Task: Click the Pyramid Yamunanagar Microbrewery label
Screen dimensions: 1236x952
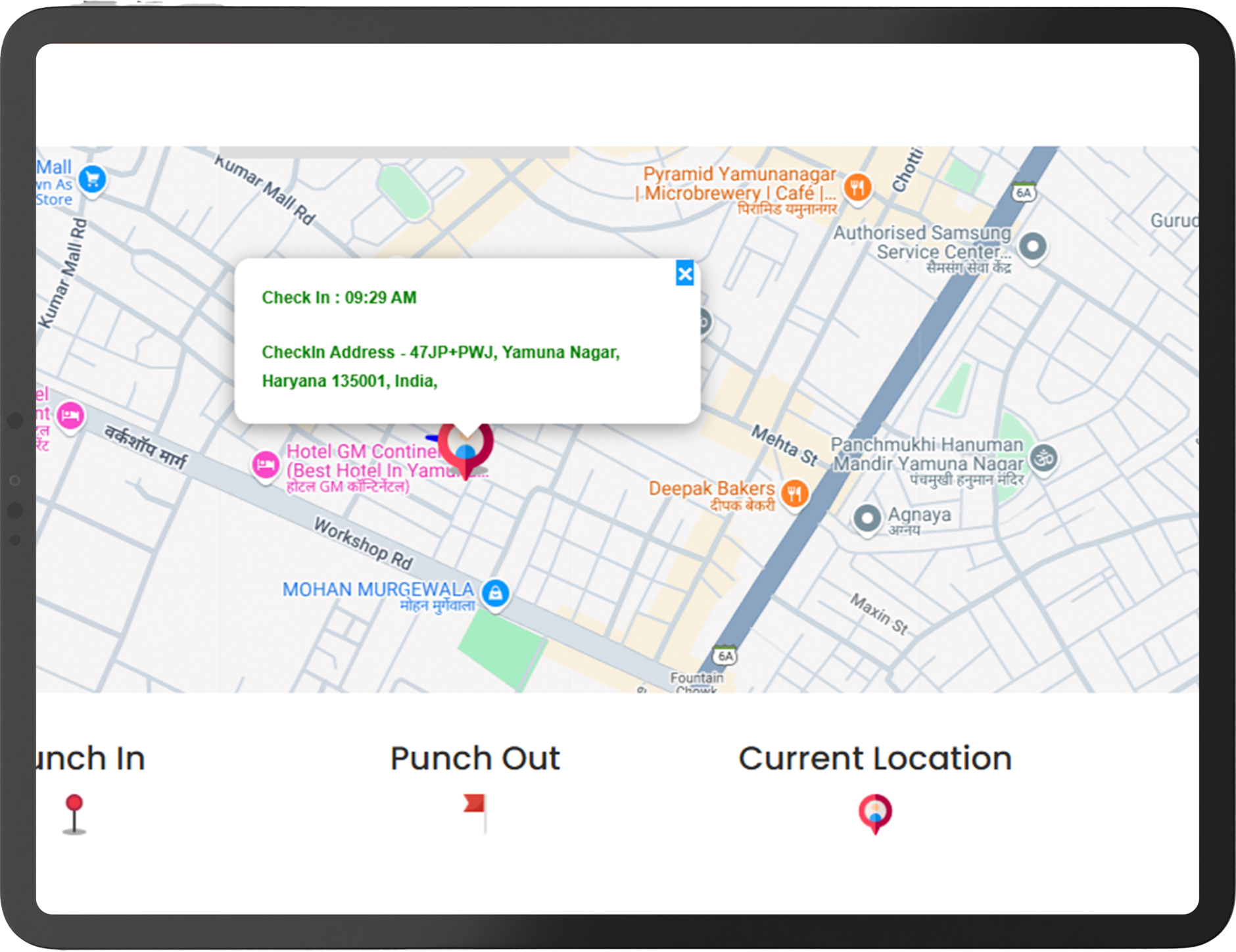Action: (736, 190)
